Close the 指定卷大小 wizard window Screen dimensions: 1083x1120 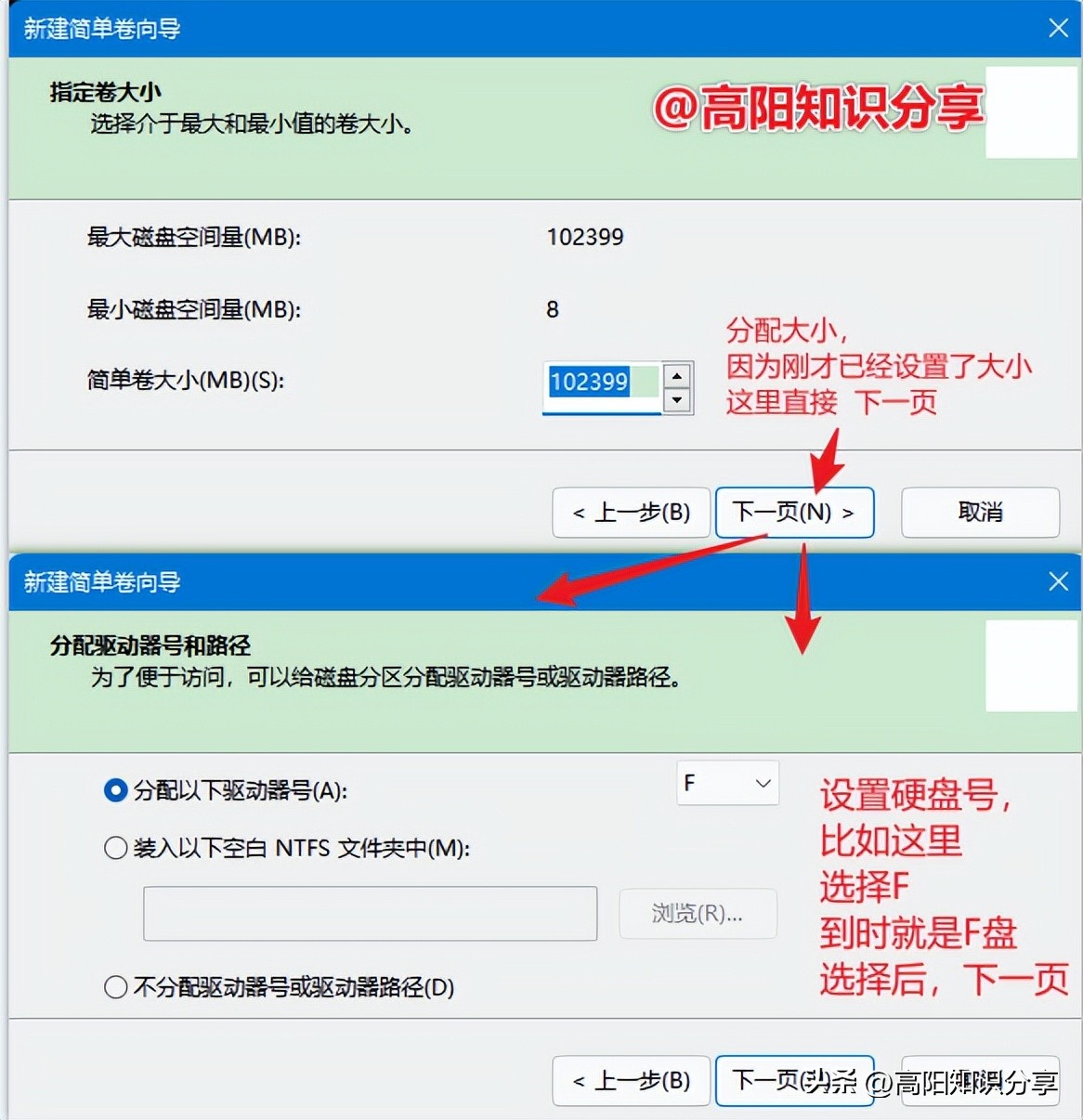coord(1058,28)
